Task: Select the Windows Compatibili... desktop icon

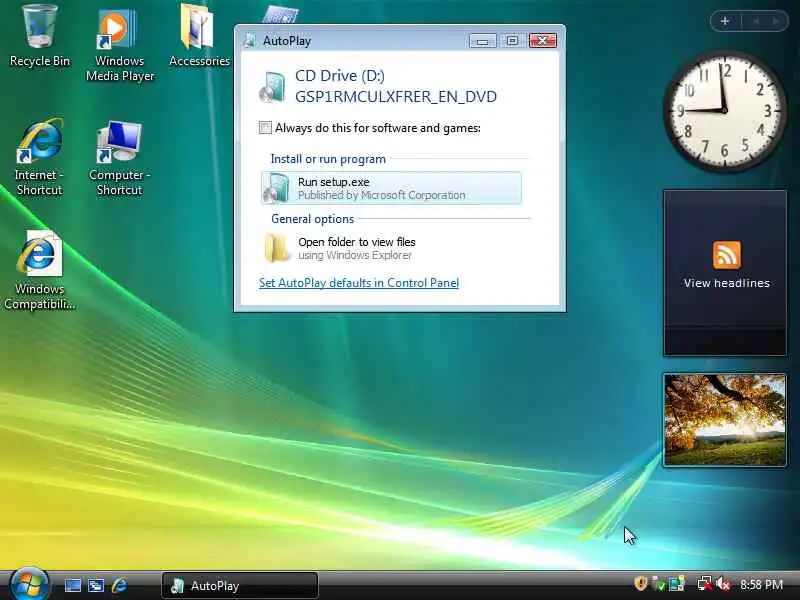Action: pyautogui.click(x=39, y=270)
